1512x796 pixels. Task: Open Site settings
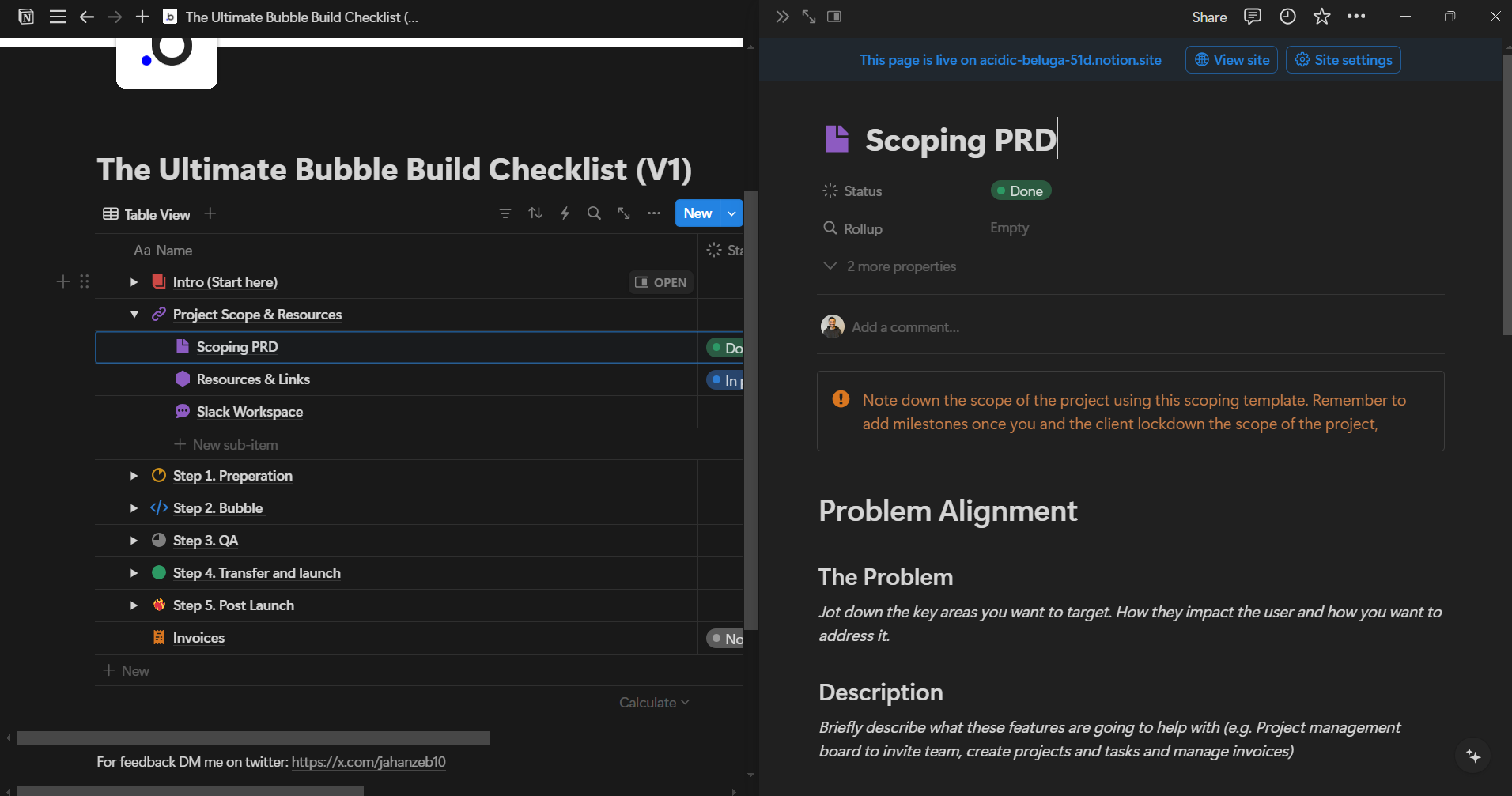tap(1343, 60)
